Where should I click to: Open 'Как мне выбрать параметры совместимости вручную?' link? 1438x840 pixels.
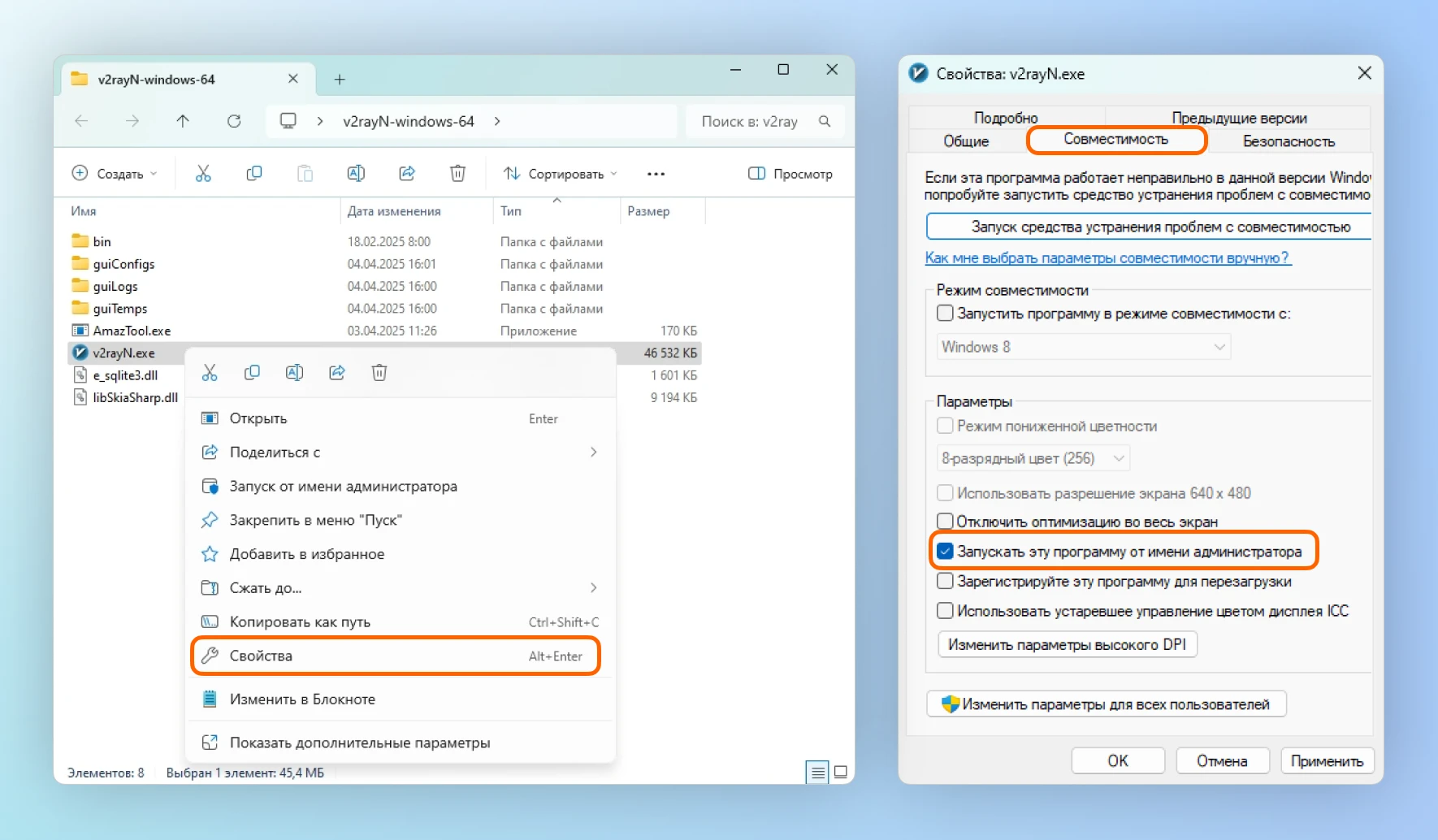click(x=1107, y=258)
